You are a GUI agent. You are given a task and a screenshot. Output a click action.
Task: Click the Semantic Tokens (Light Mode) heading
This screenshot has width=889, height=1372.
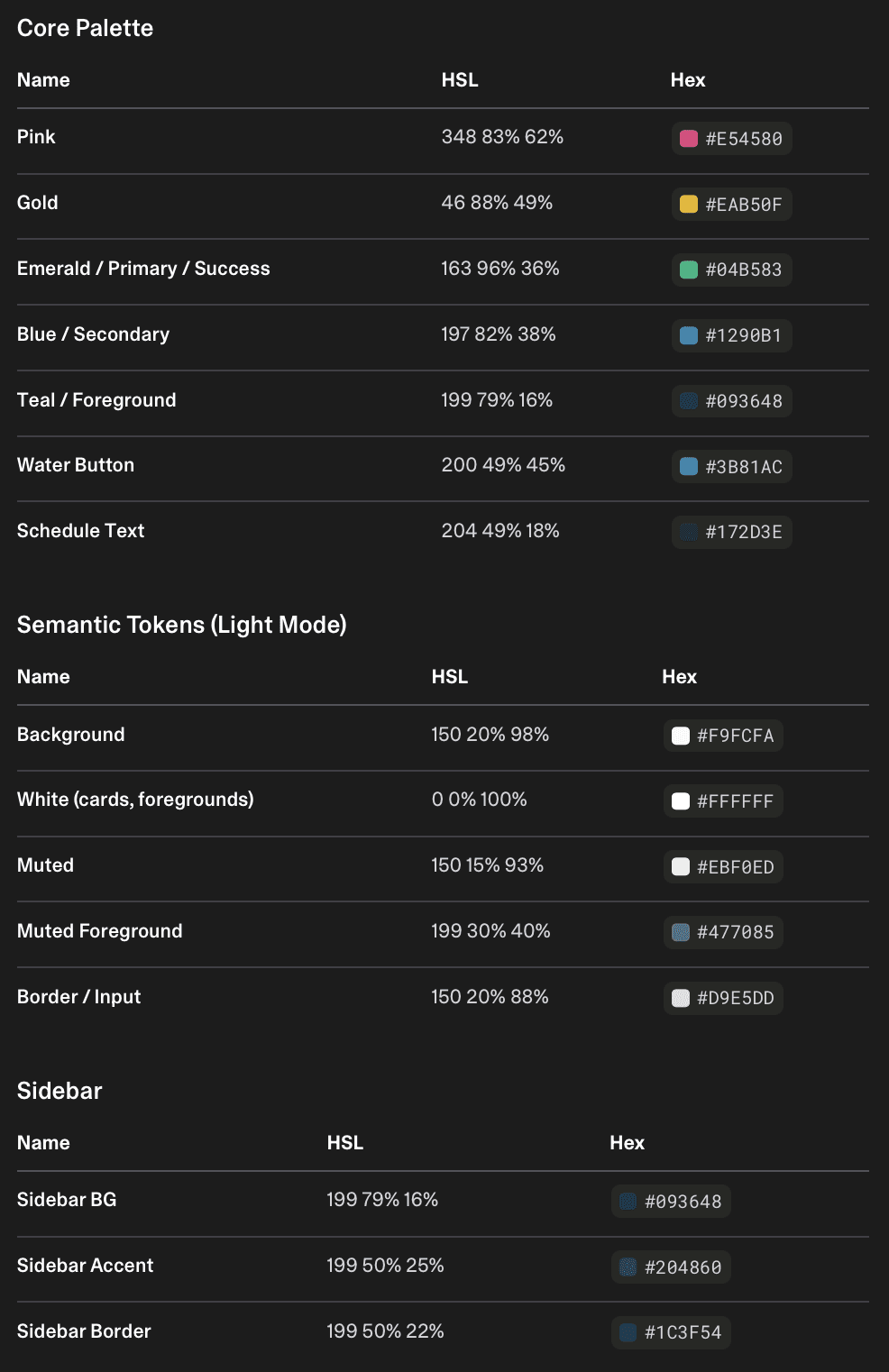pos(182,625)
